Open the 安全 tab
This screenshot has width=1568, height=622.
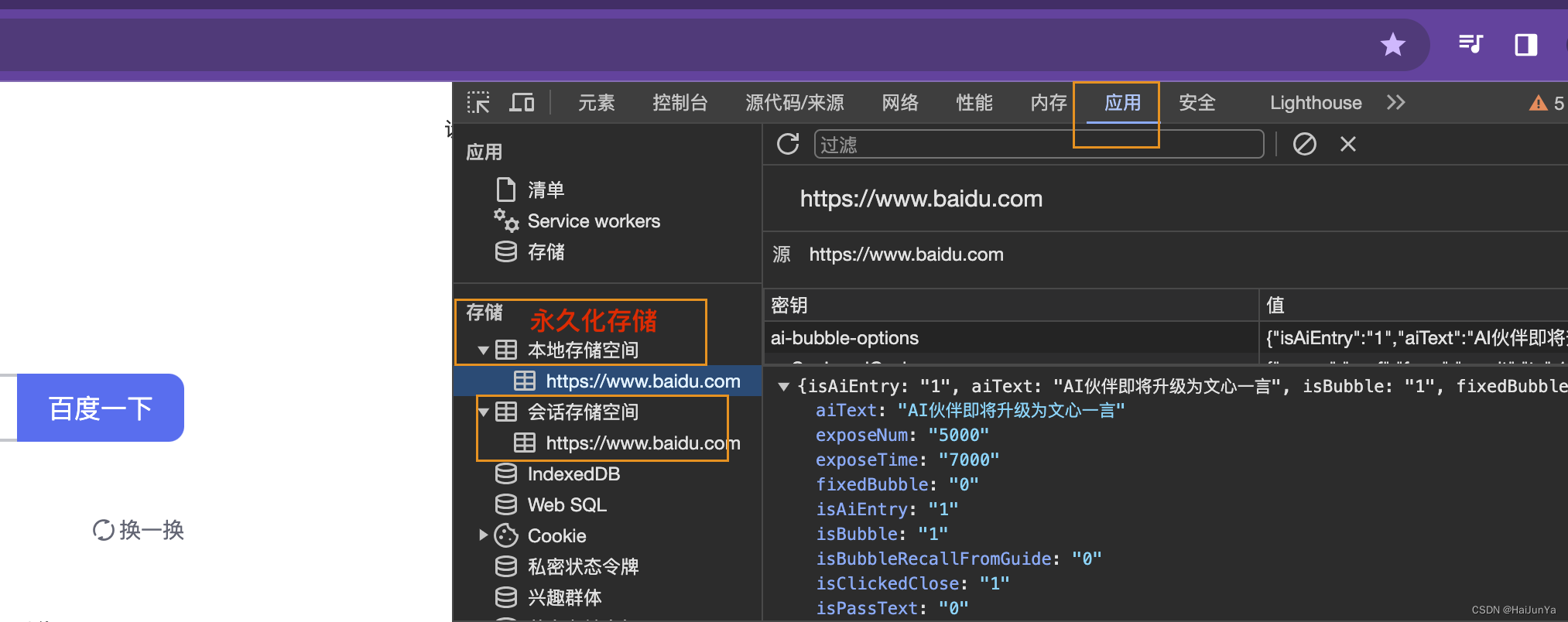coord(1197,103)
